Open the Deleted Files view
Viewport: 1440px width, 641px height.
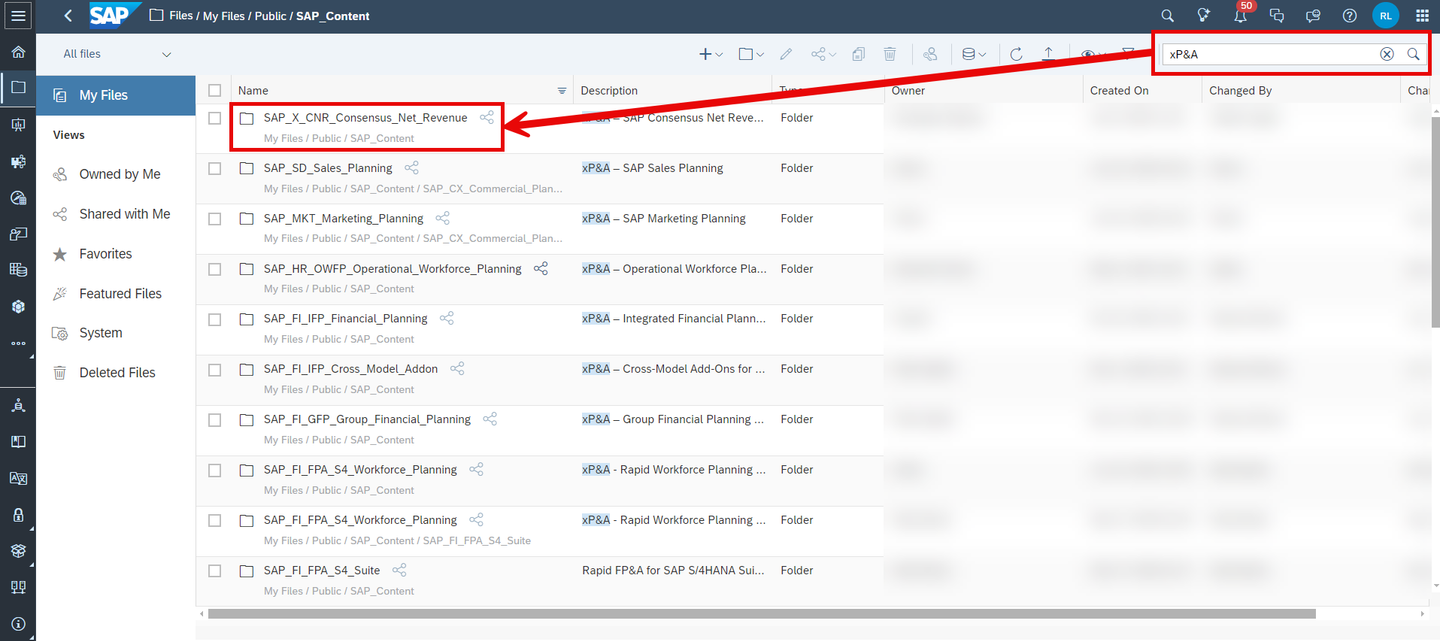(116, 372)
